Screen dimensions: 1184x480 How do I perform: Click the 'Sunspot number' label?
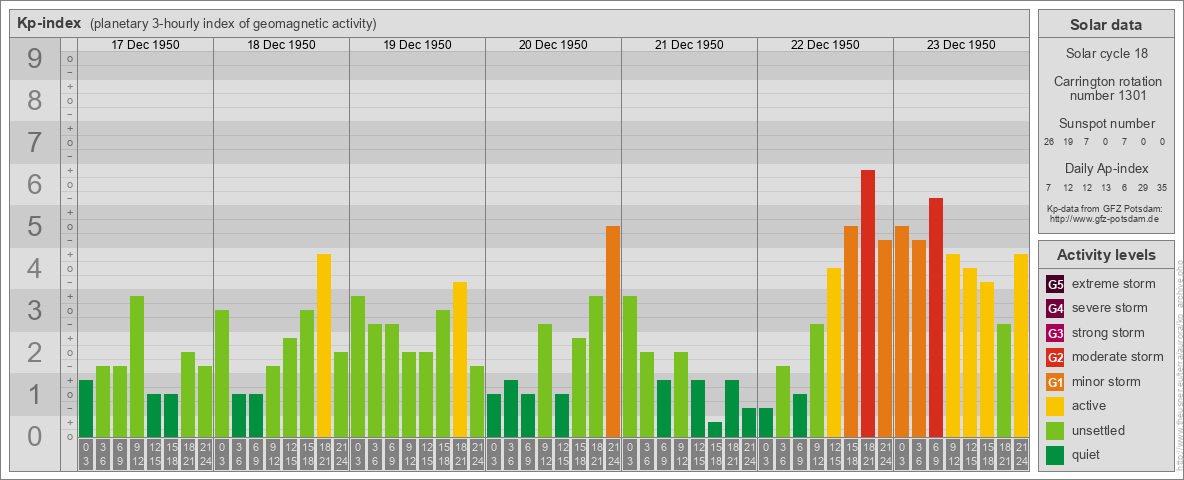(x=1106, y=124)
